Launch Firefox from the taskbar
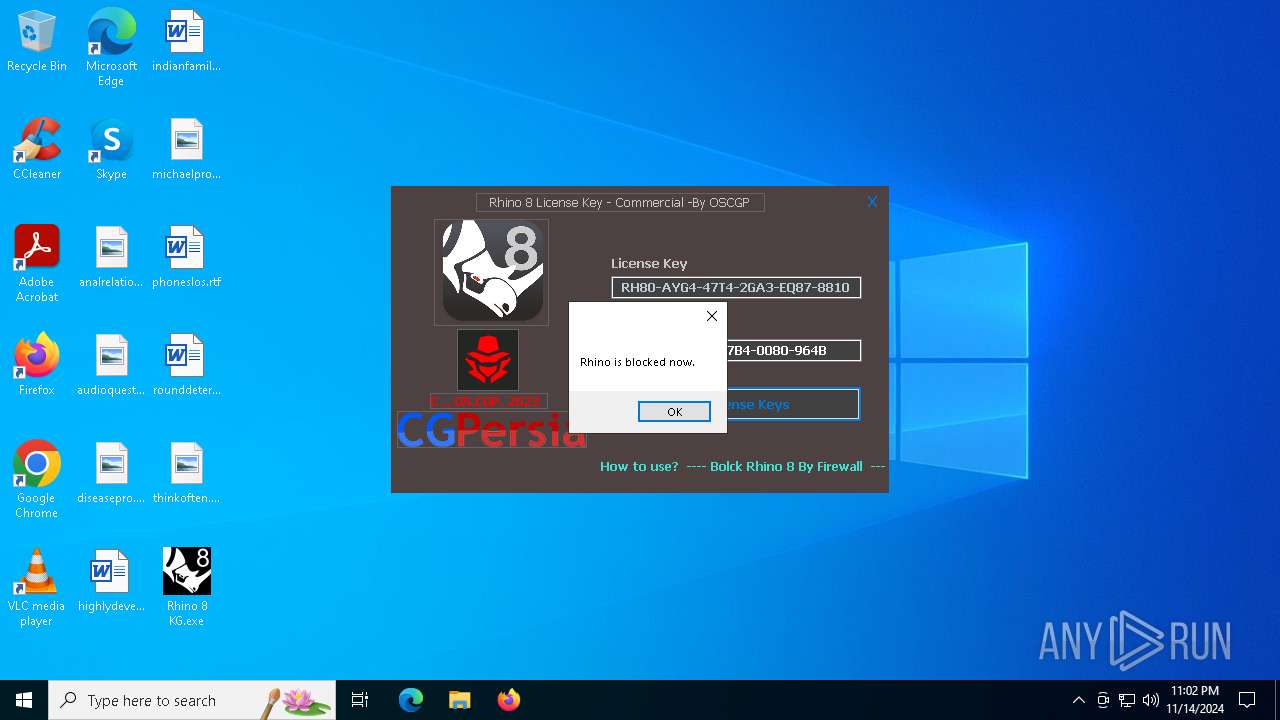The width and height of the screenshot is (1280, 720). coord(508,700)
